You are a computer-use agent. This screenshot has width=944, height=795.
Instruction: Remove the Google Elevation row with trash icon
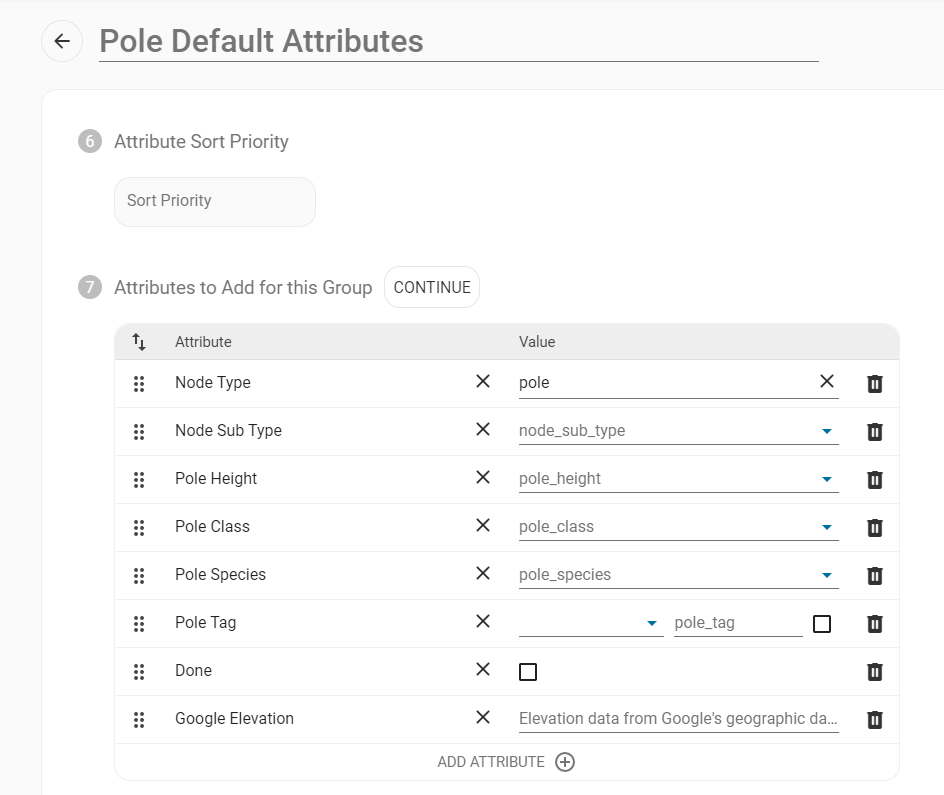875,719
